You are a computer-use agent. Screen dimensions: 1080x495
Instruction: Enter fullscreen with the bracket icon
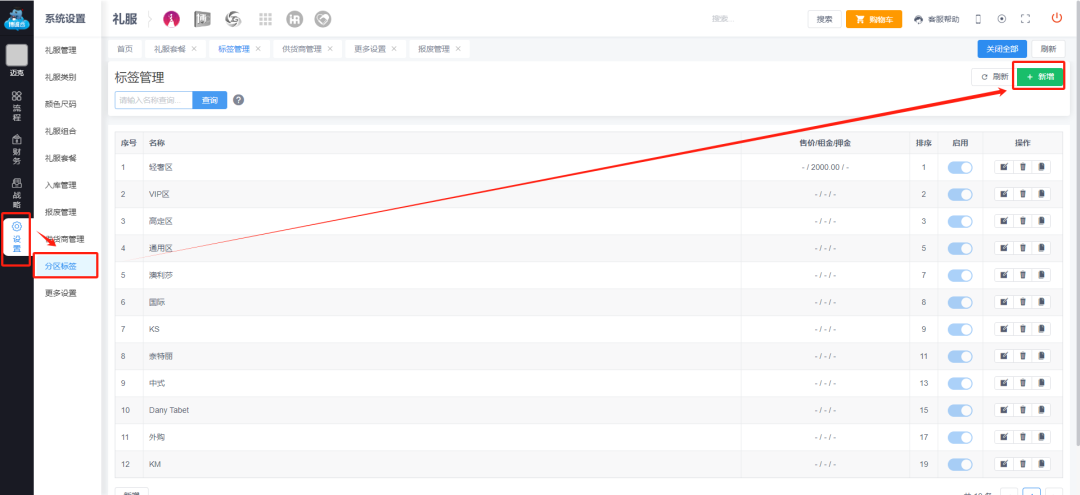pyautogui.click(x=1026, y=19)
